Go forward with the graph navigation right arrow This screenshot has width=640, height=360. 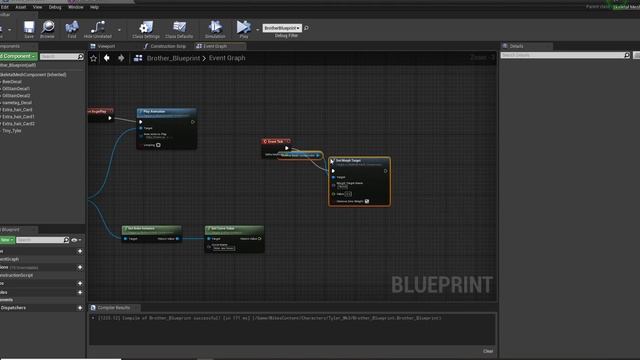pos(121,58)
